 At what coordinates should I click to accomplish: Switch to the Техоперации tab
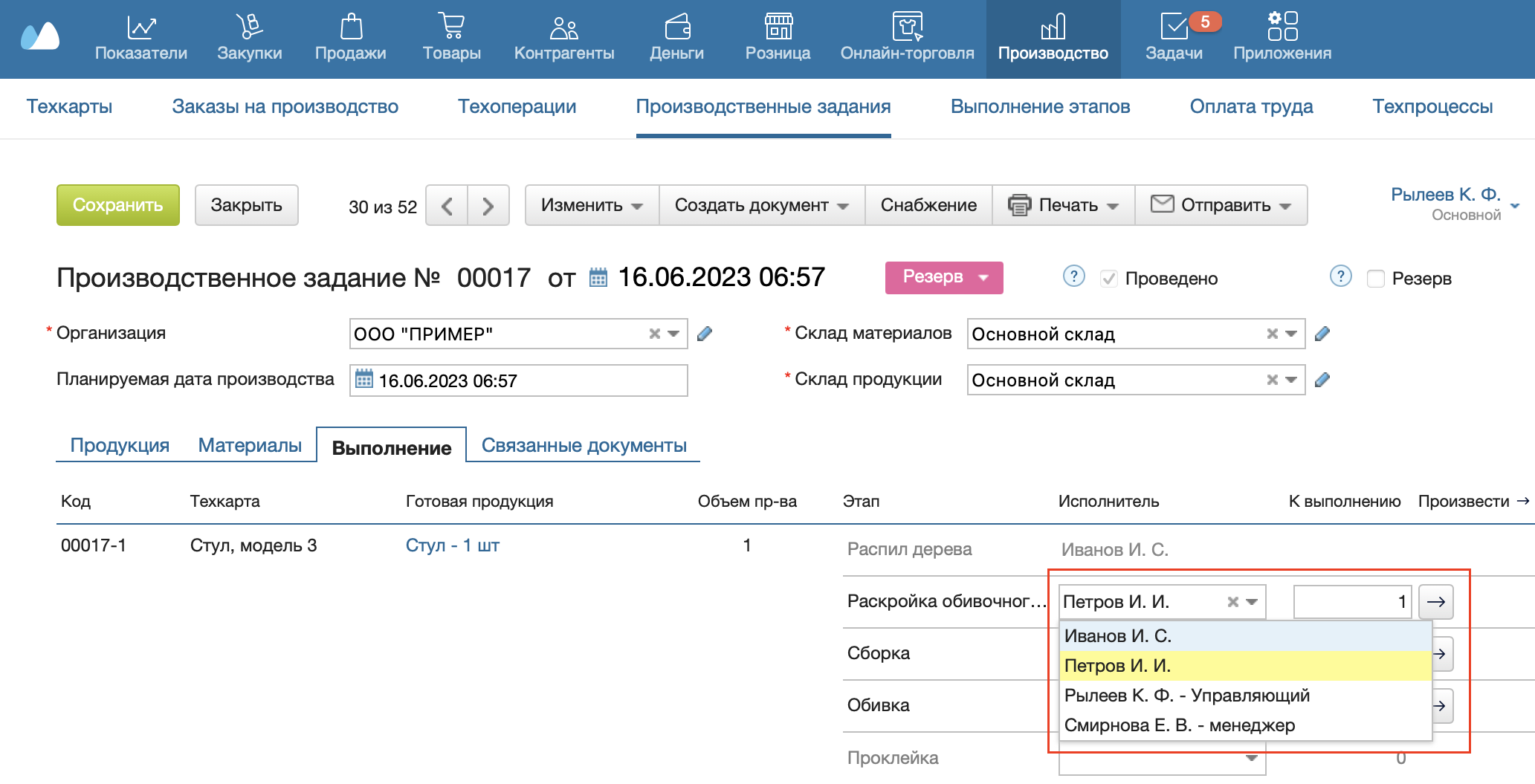pos(517,106)
